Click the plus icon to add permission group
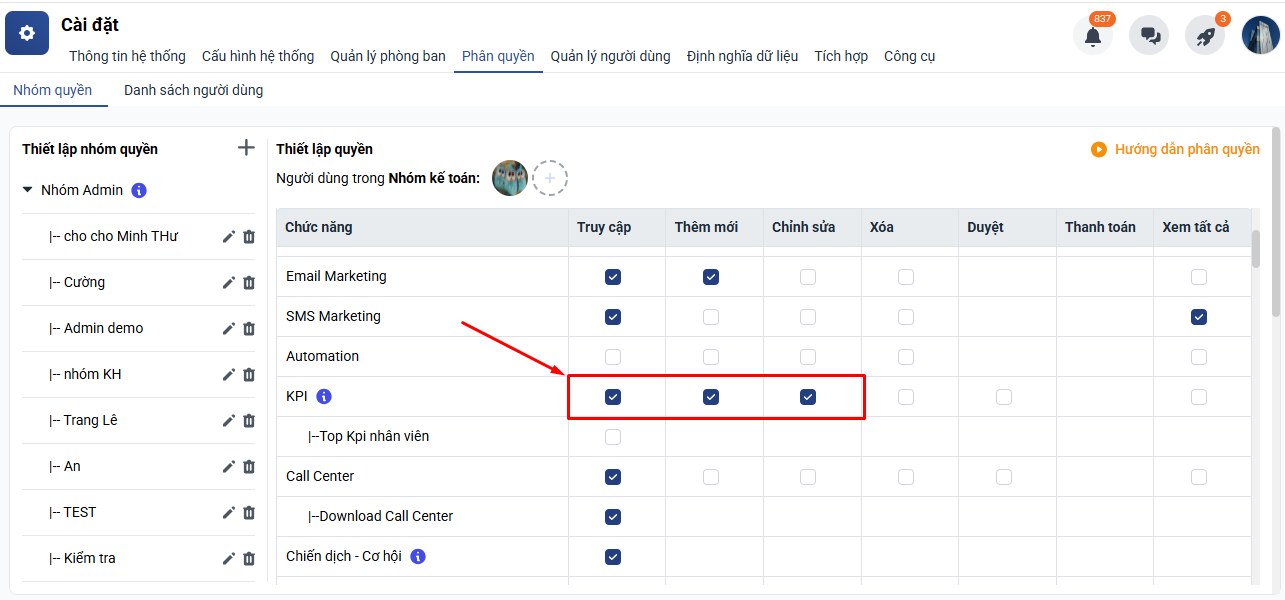This screenshot has width=1285, height=600. (246, 148)
